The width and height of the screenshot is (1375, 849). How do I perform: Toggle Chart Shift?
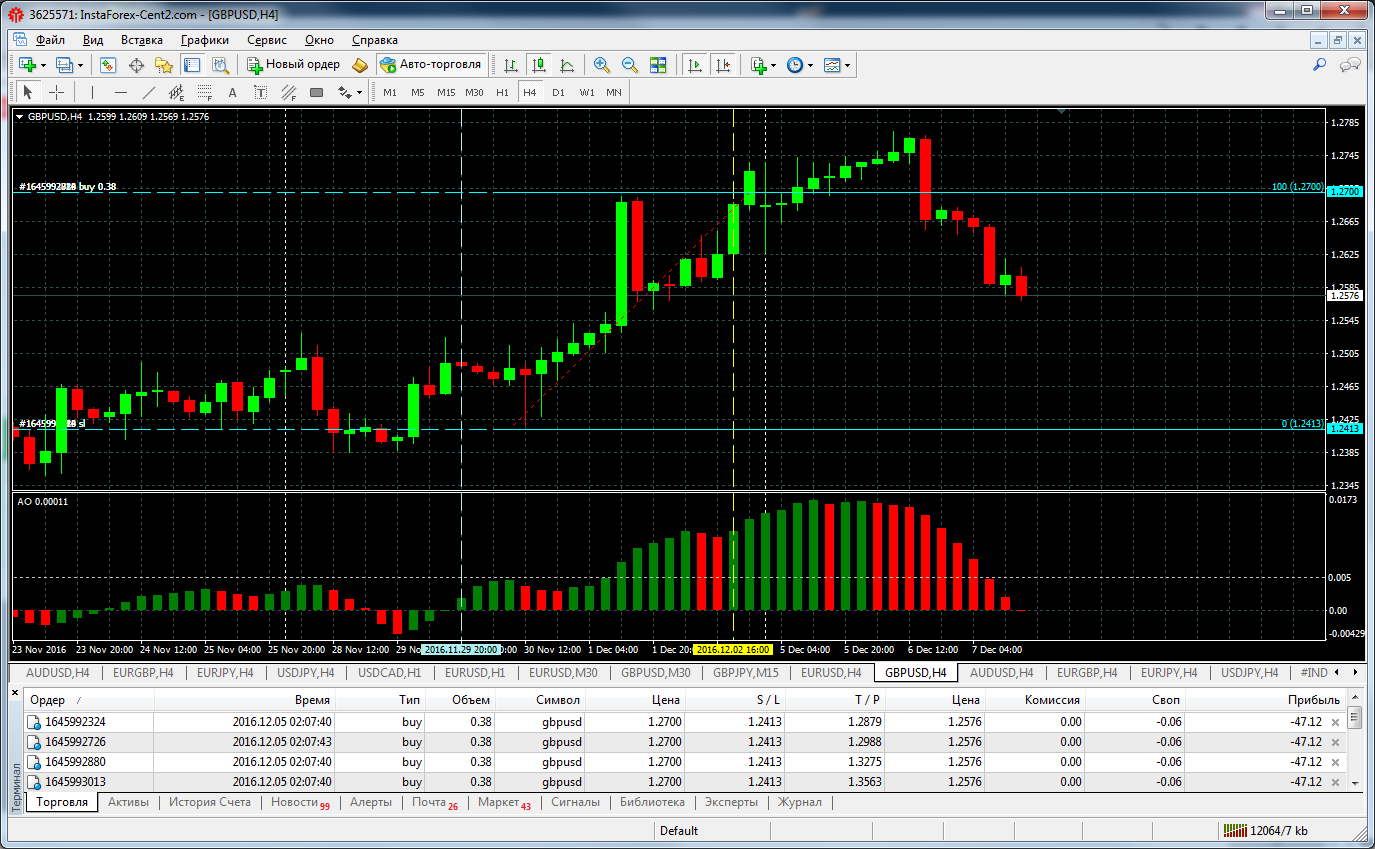click(723, 64)
